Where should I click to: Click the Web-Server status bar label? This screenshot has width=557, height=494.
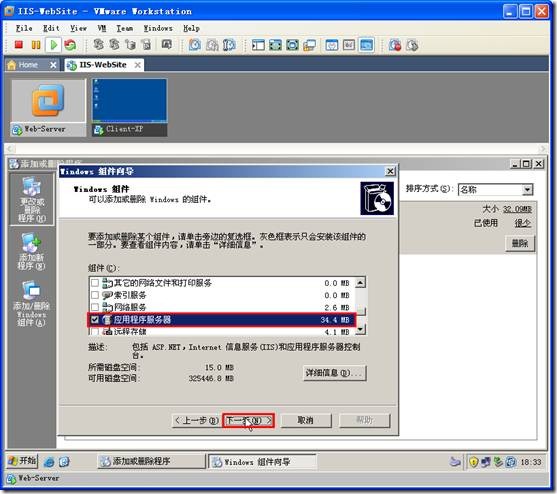(39, 478)
